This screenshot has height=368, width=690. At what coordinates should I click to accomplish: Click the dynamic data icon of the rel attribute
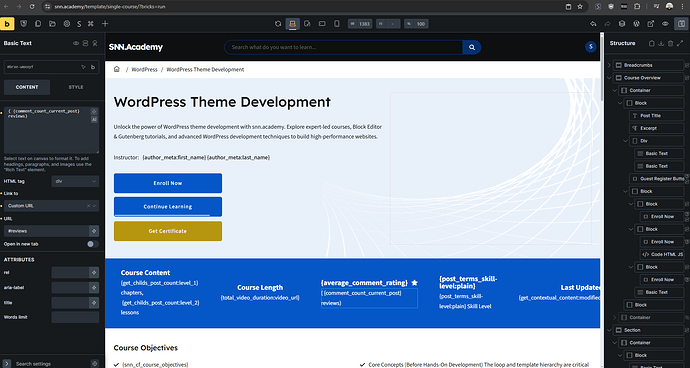pyautogui.click(x=94, y=273)
